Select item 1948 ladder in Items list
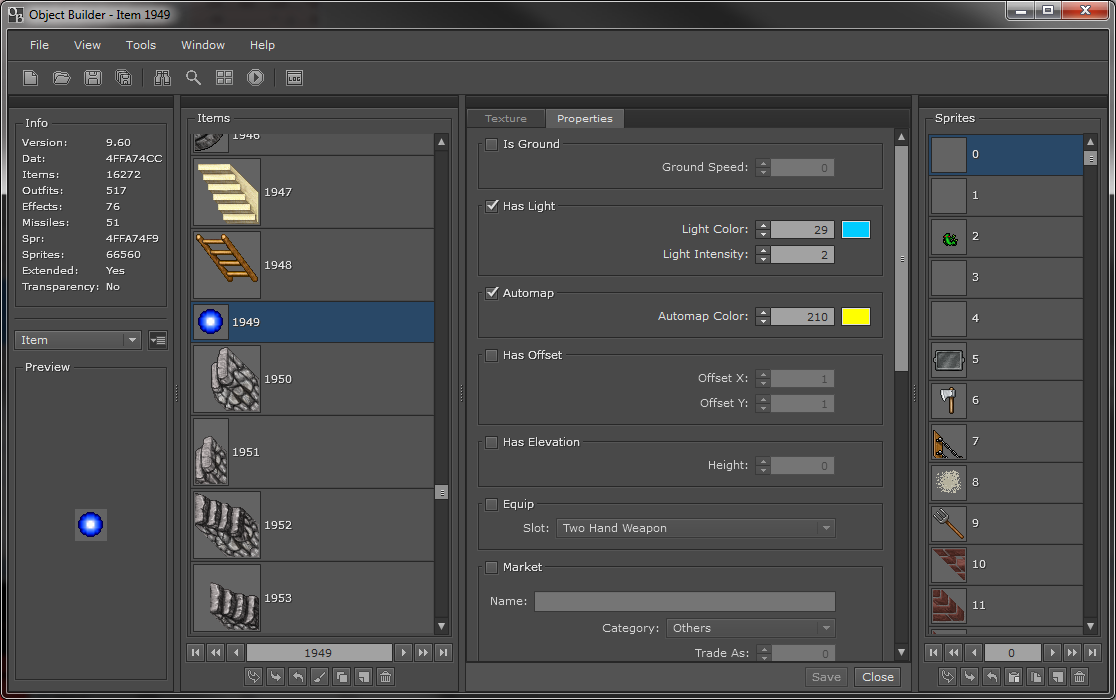1116x700 pixels. (x=313, y=265)
